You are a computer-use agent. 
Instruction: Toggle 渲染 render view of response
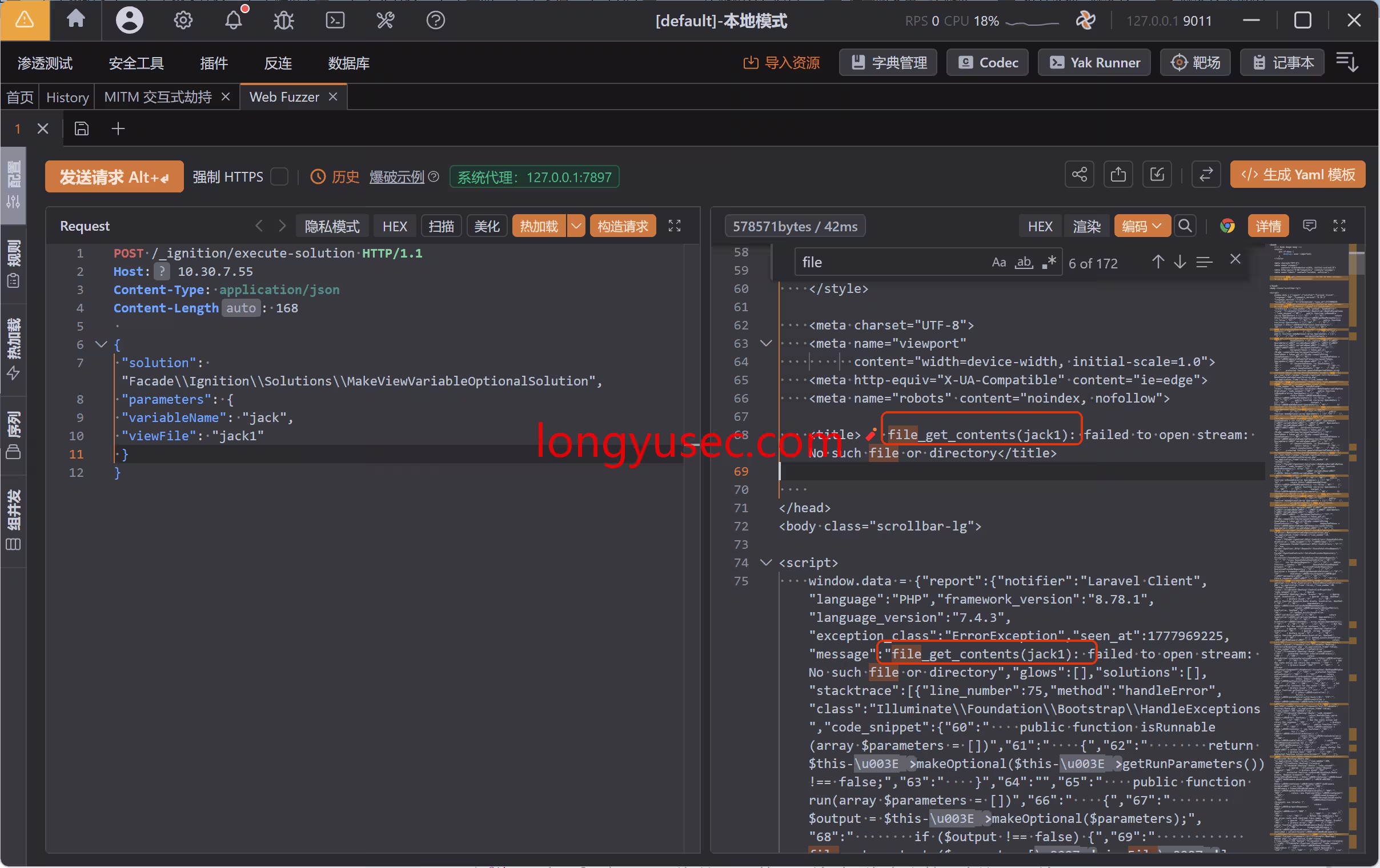1086,226
